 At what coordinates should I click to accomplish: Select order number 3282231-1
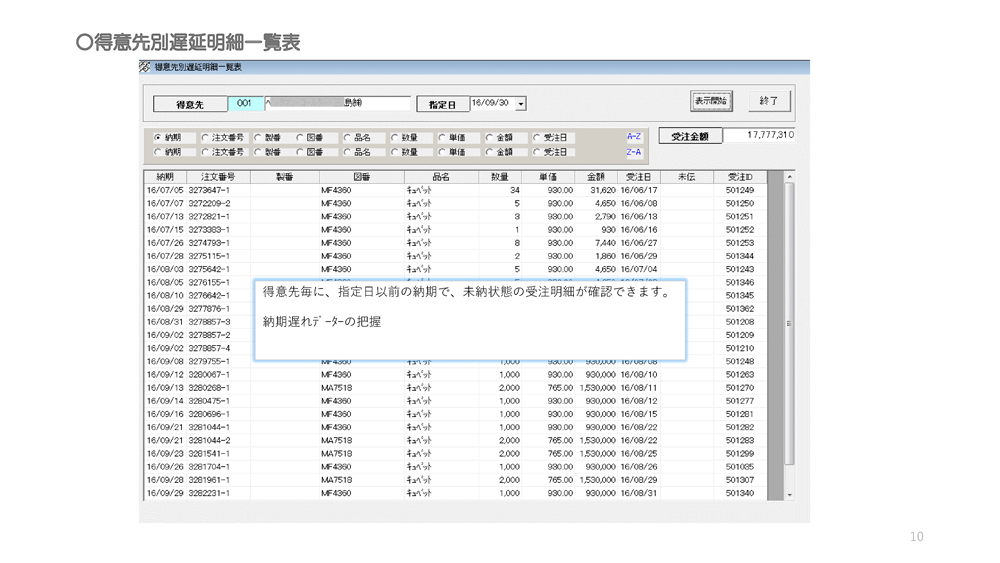point(209,494)
